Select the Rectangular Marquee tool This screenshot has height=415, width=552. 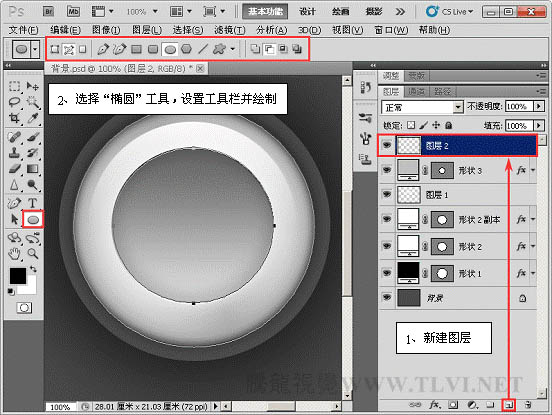(14, 86)
